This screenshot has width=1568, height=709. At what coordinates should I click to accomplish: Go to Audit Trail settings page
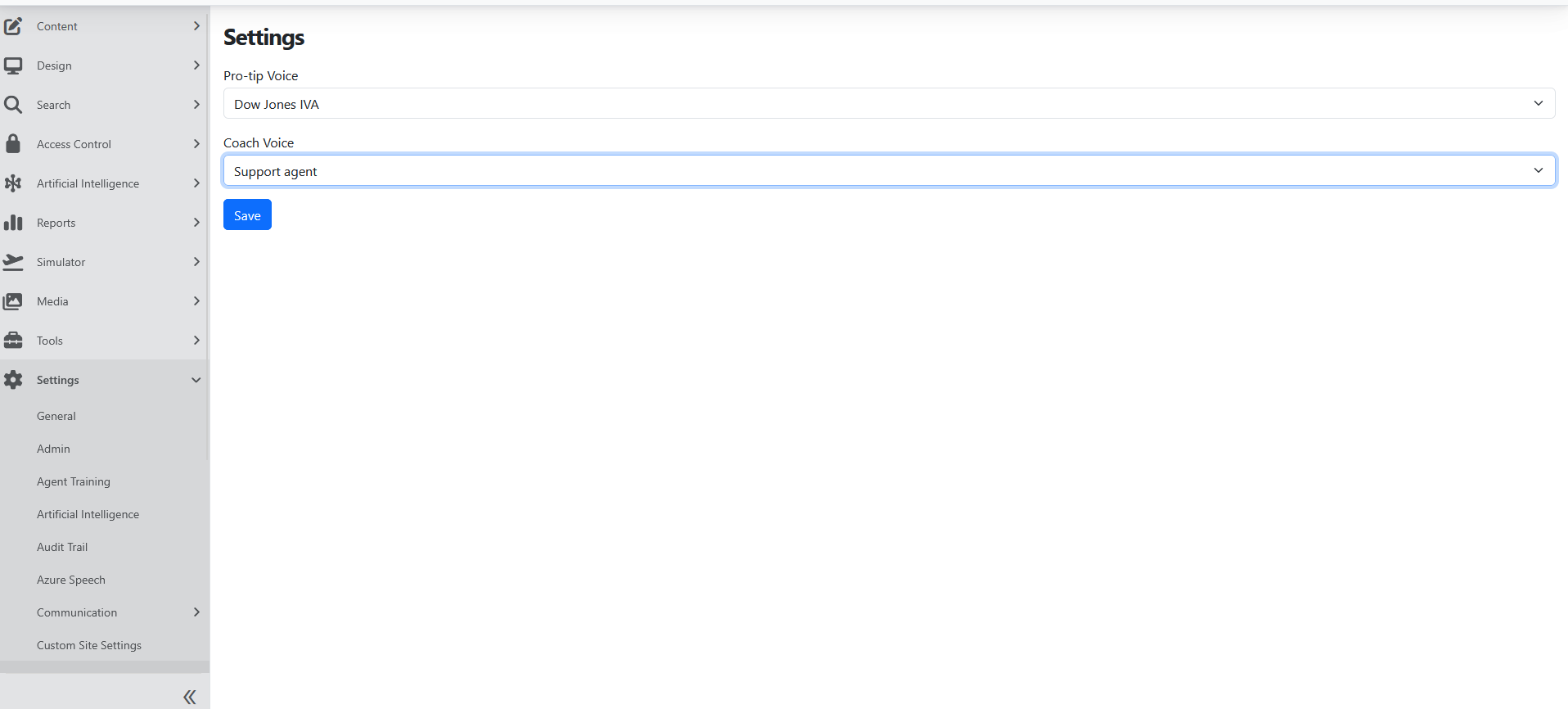point(62,547)
